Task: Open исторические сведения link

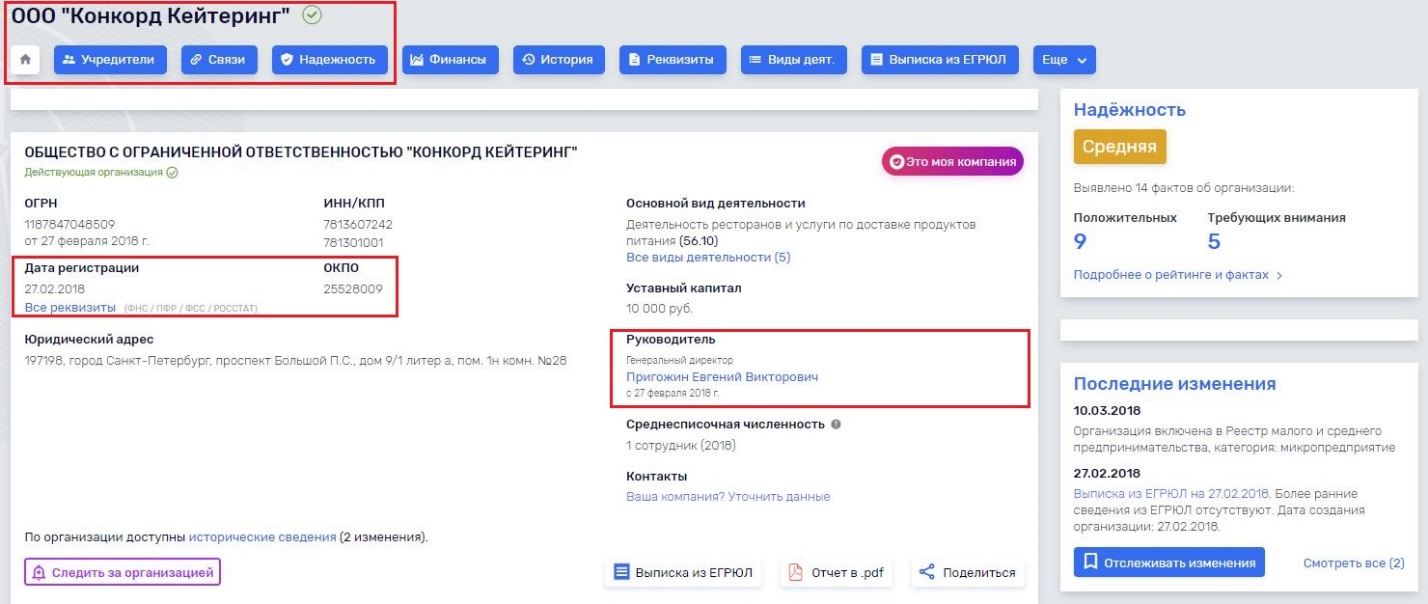Action: click(x=262, y=537)
